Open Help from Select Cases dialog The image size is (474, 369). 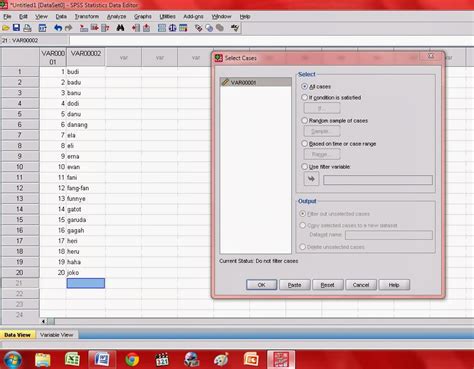pos(394,285)
